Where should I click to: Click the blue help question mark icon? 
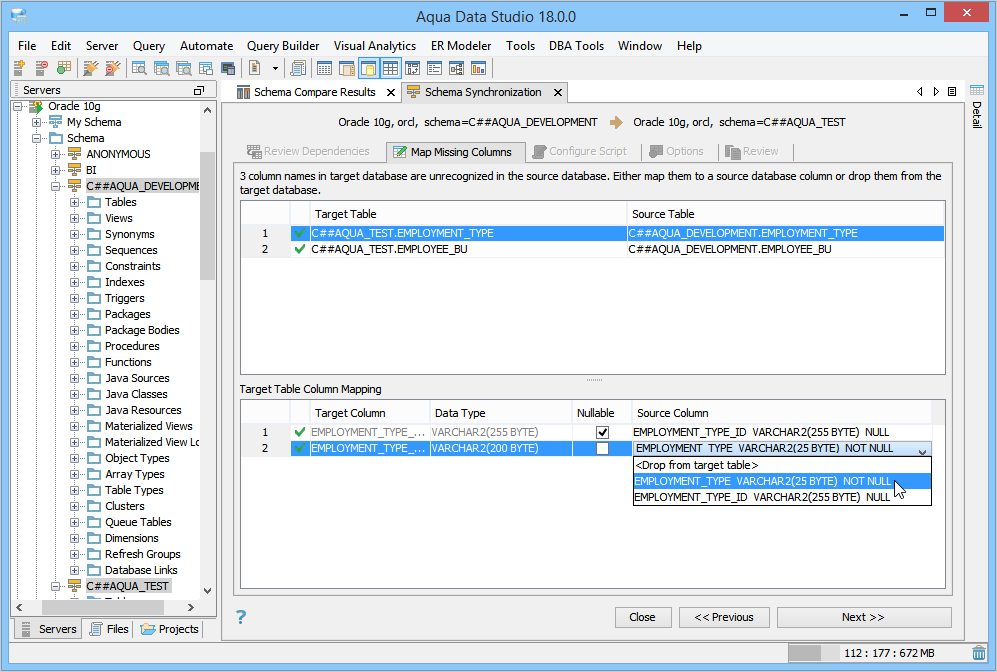click(241, 617)
